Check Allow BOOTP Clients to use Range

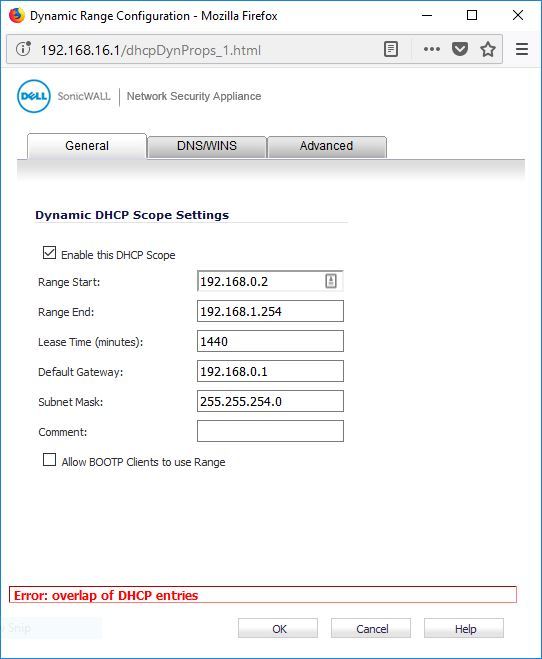(50, 459)
